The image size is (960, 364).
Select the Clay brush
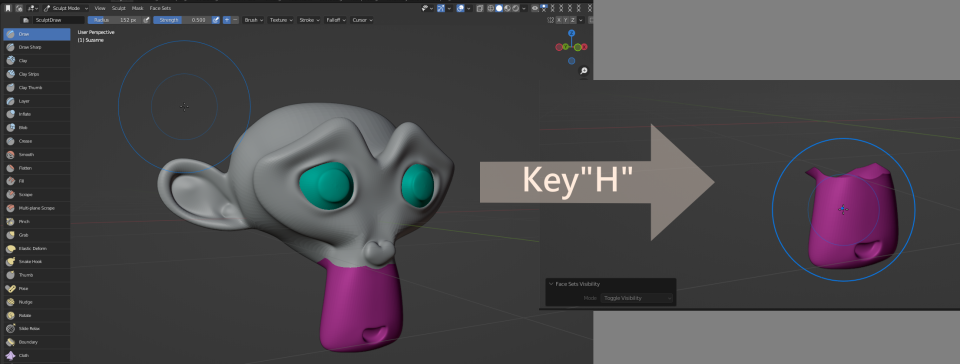tap(36, 61)
